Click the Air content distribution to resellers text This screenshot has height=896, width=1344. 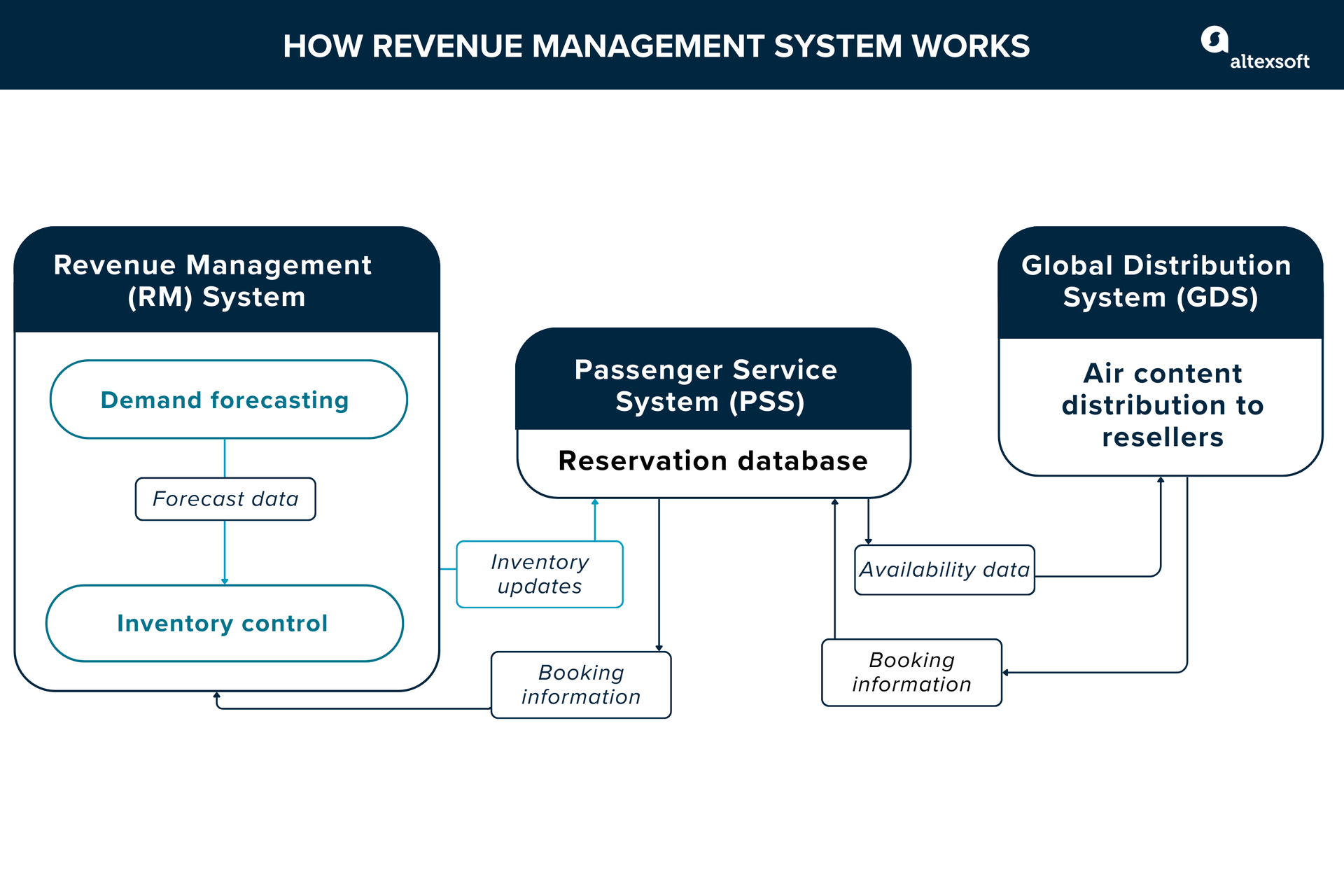click(x=1162, y=405)
